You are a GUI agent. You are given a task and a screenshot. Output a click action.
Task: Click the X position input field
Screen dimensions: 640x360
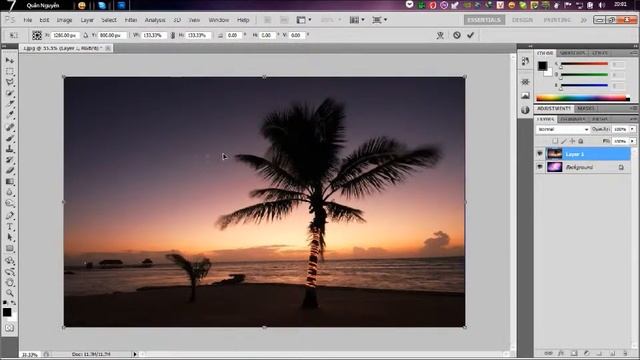coord(65,36)
